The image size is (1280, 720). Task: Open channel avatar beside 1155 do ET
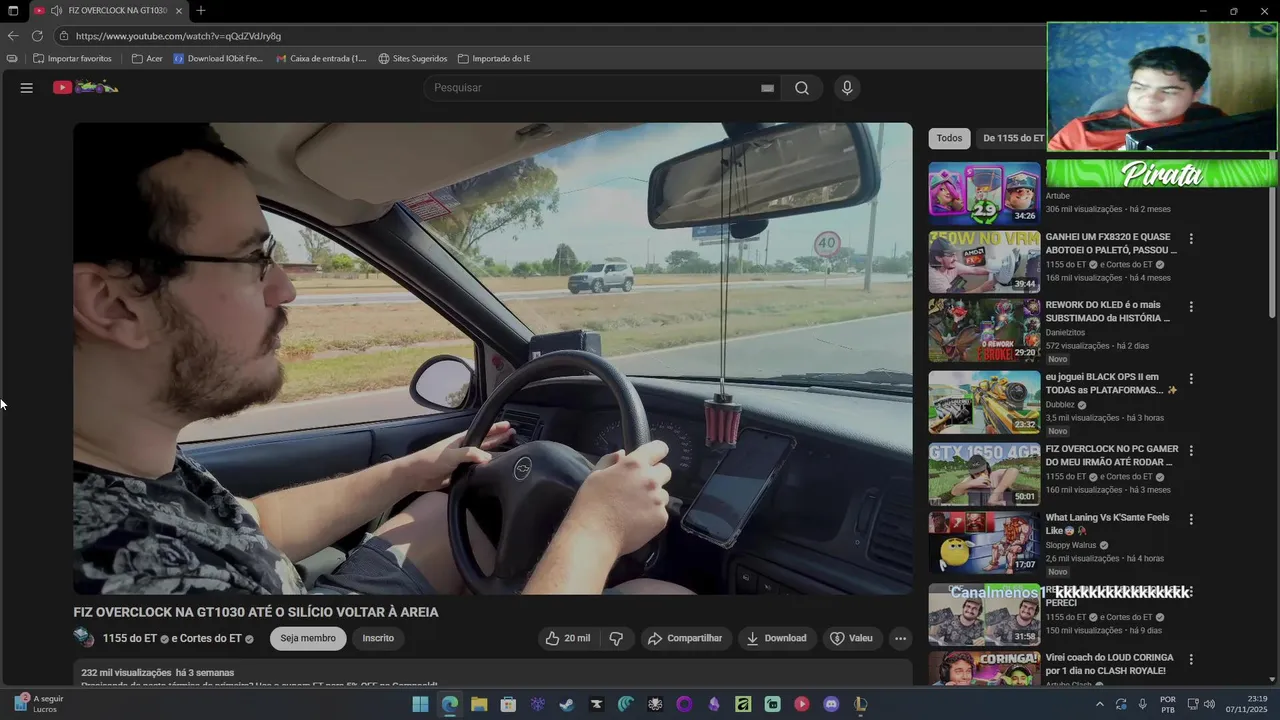(x=84, y=637)
